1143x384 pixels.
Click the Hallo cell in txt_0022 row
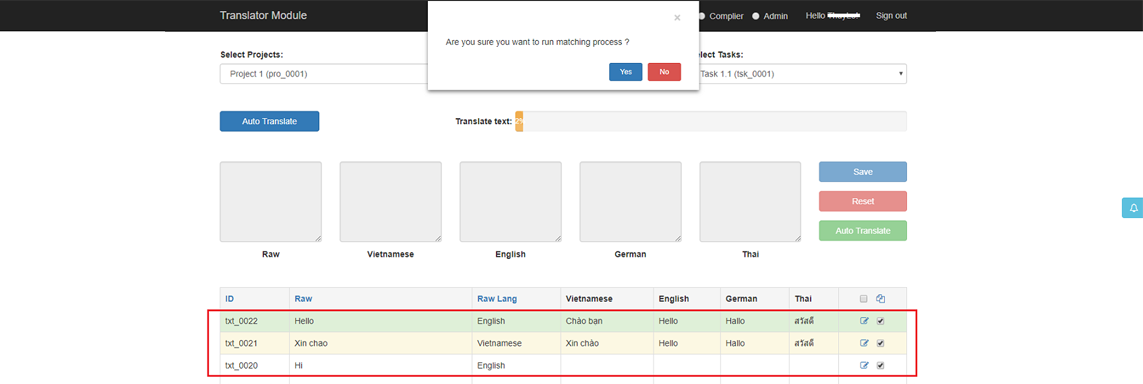click(x=755, y=321)
